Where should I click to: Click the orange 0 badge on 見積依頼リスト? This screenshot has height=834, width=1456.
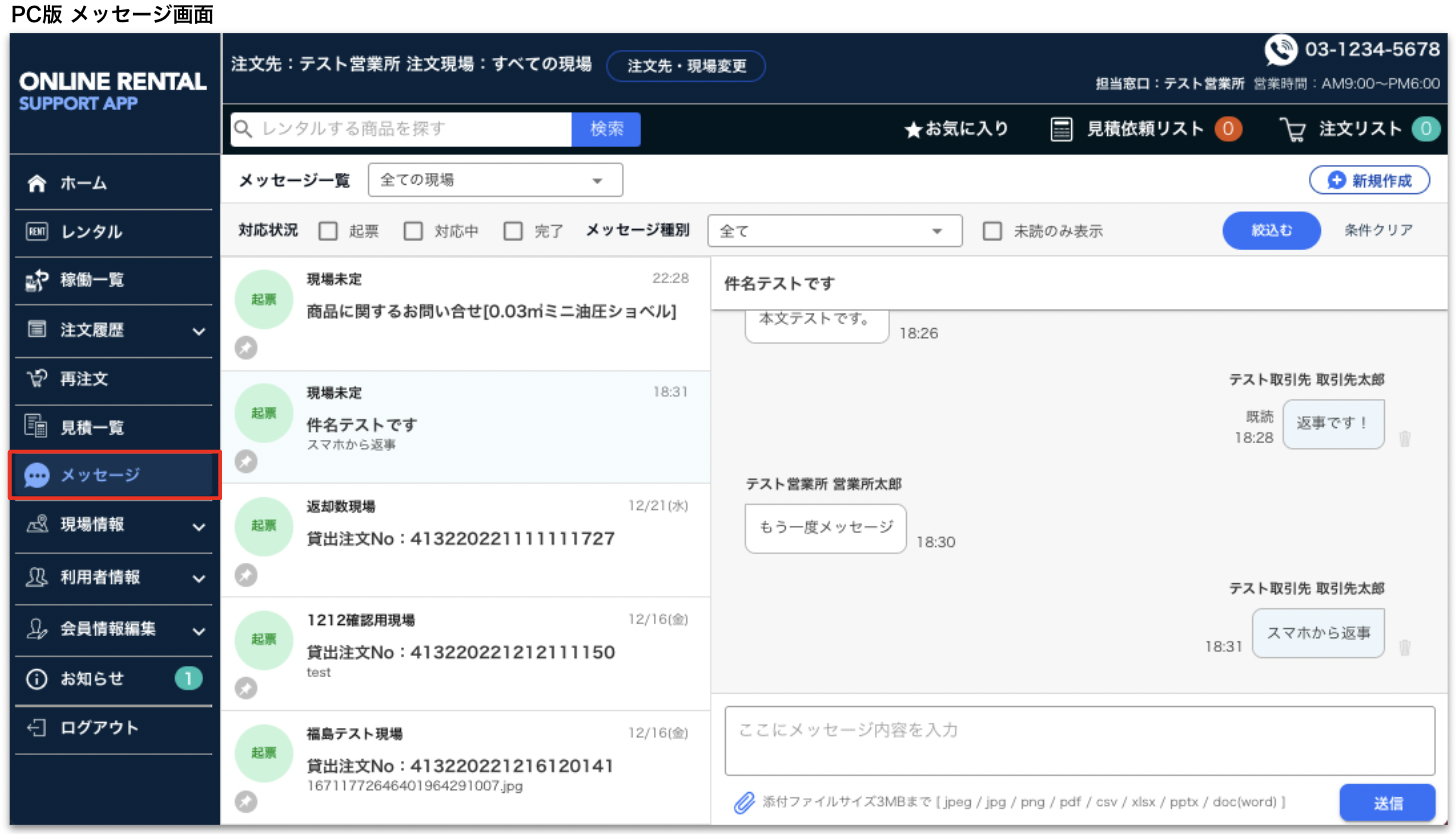(1228, 129)
